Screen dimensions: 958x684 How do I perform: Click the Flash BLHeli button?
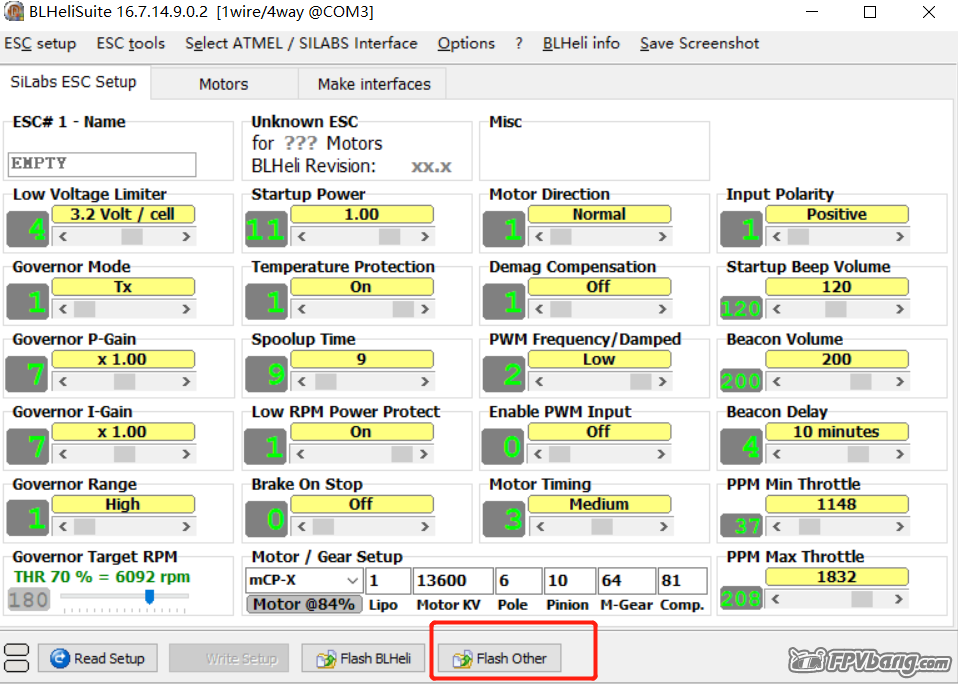[x=363, y=658]
